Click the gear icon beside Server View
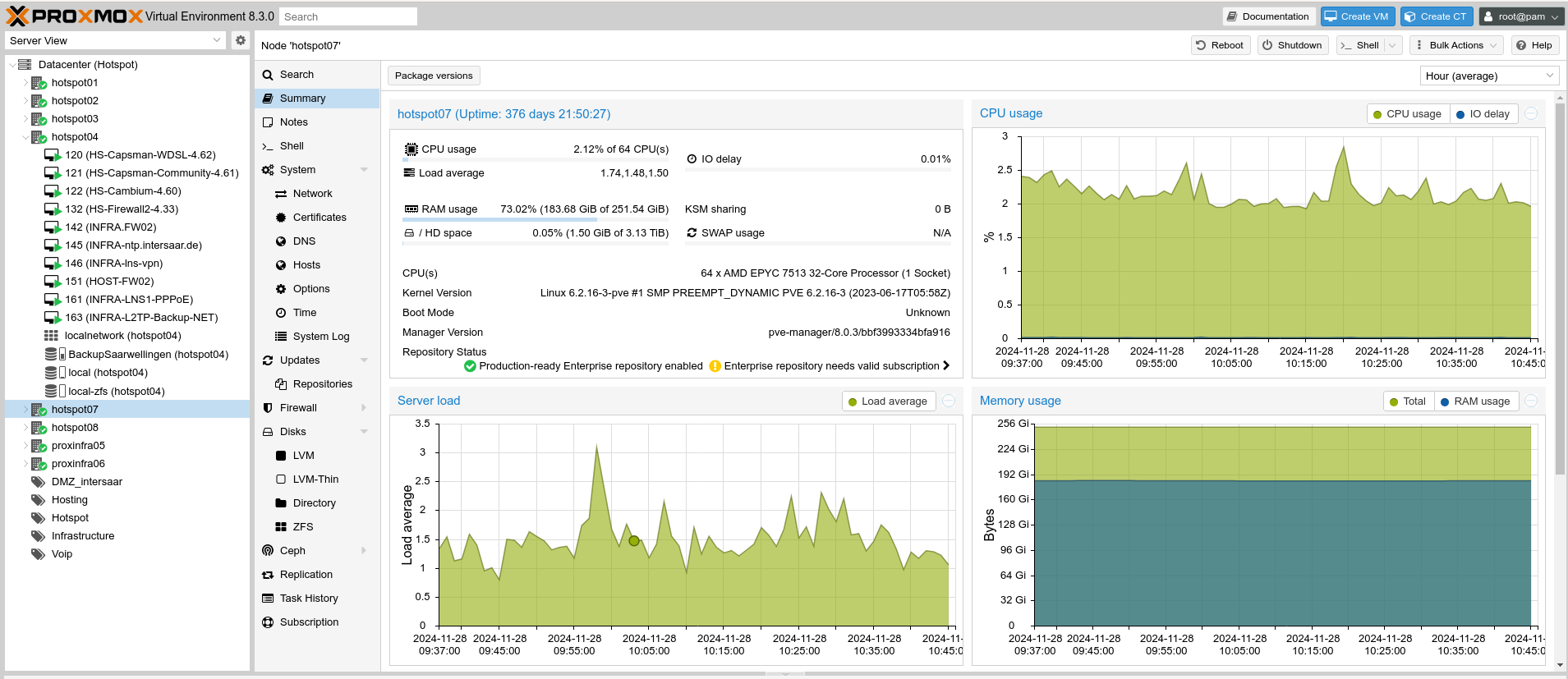 click(x=240, y=40)
